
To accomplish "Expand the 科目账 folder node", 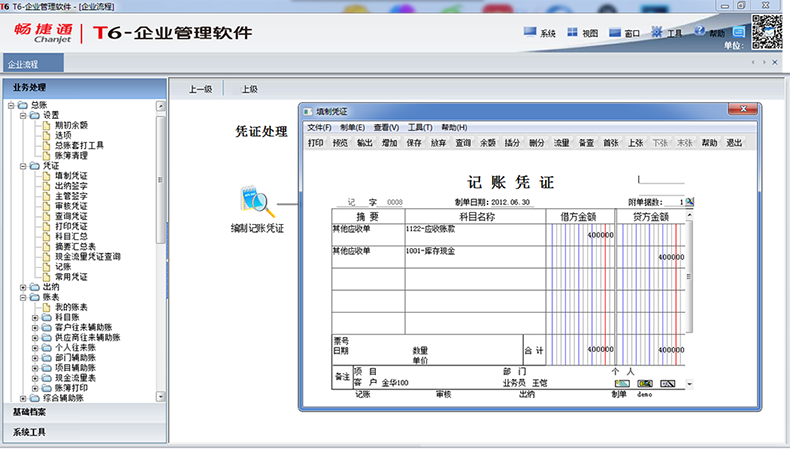I will click(35, 317).
